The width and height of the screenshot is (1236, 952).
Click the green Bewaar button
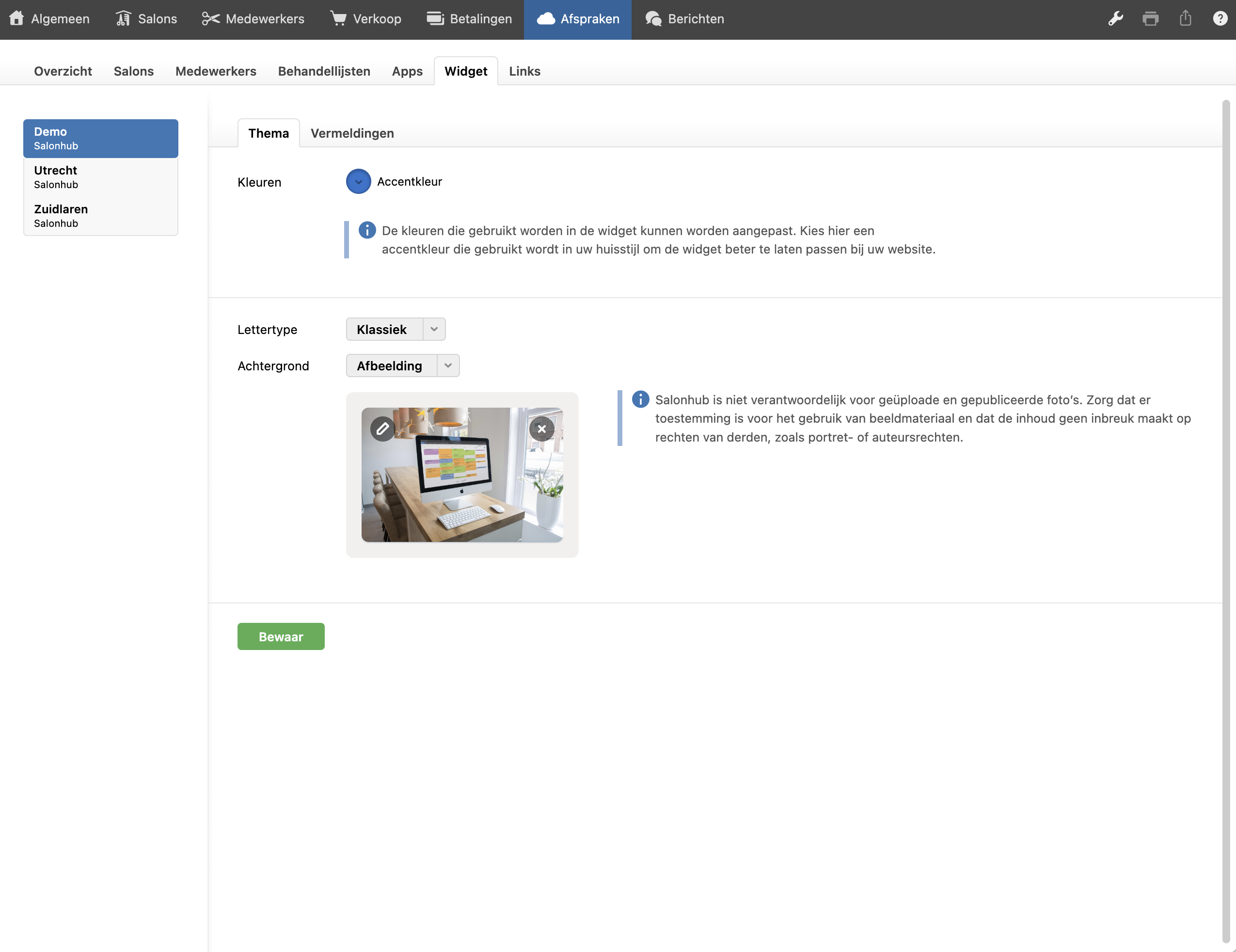click(281, 637)
